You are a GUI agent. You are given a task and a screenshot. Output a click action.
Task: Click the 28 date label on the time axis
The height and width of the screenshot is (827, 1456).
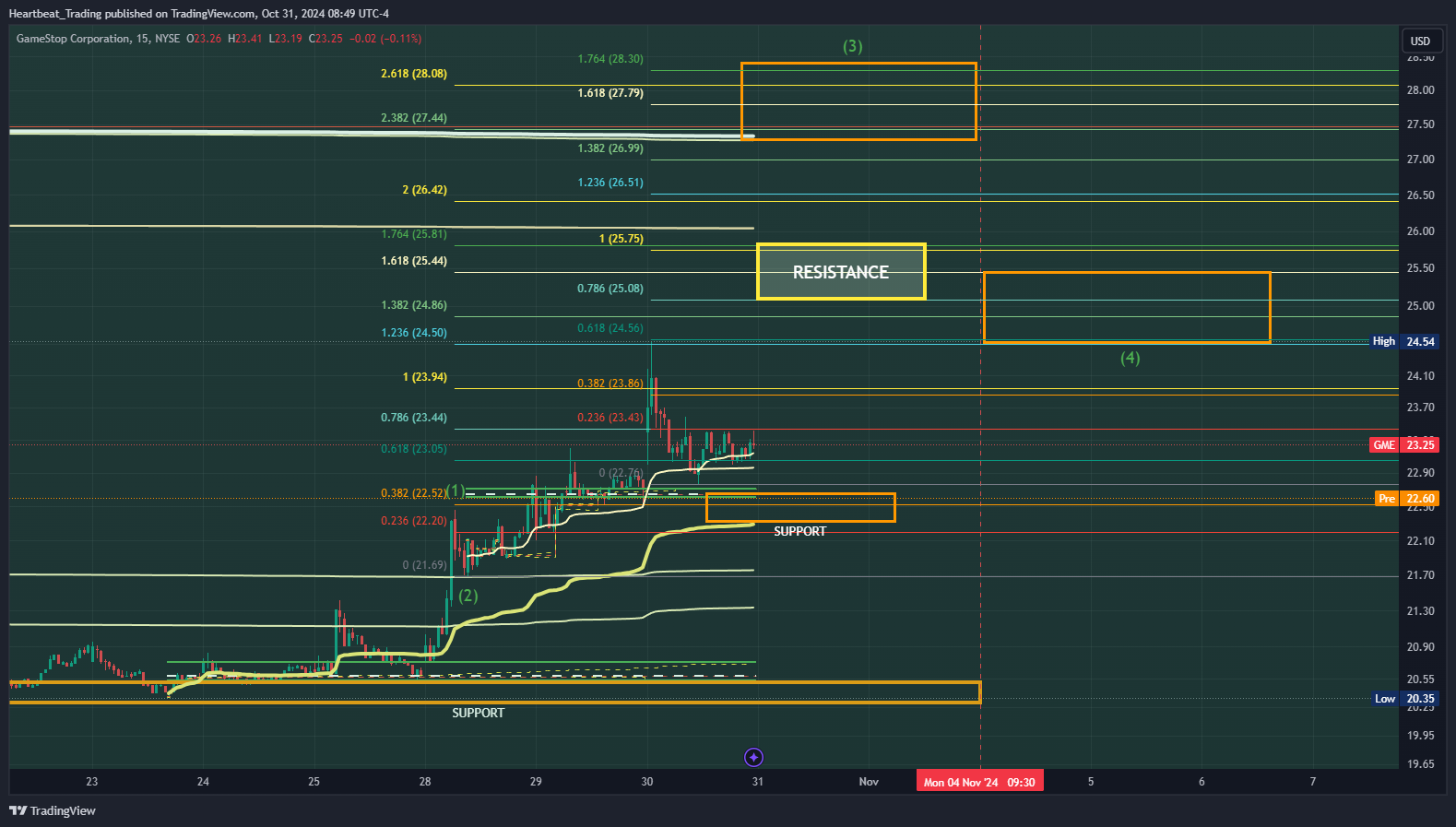[425, 782]
